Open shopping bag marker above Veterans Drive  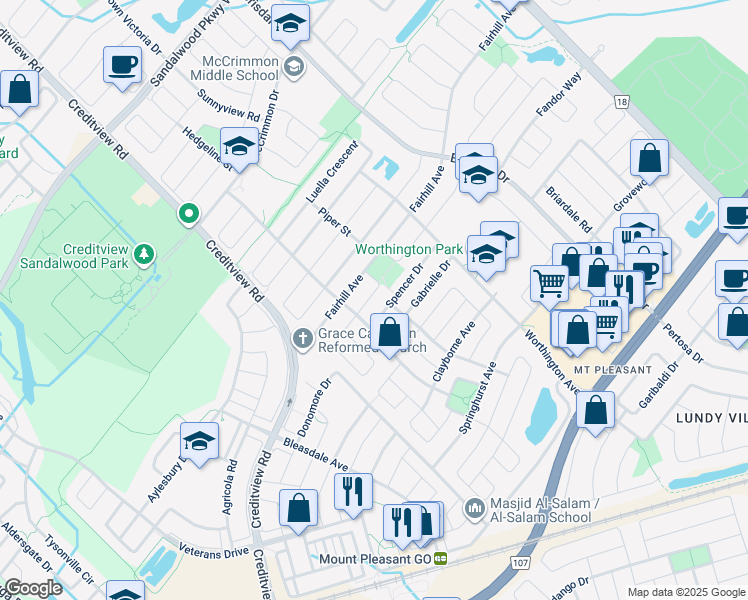[299, 510]
